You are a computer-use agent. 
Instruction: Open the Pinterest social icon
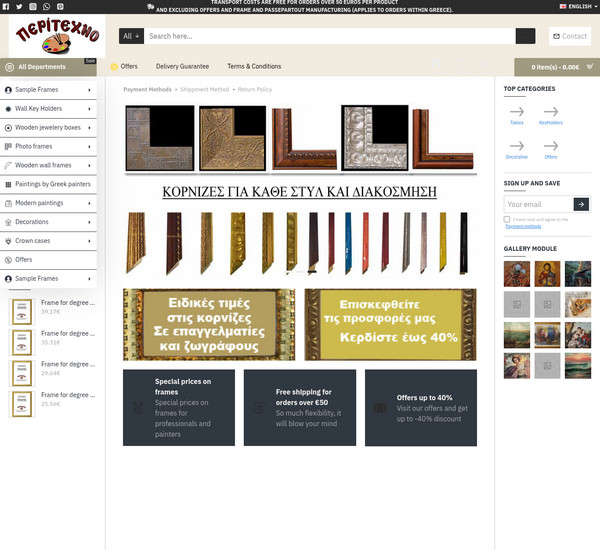coord(60,7)
